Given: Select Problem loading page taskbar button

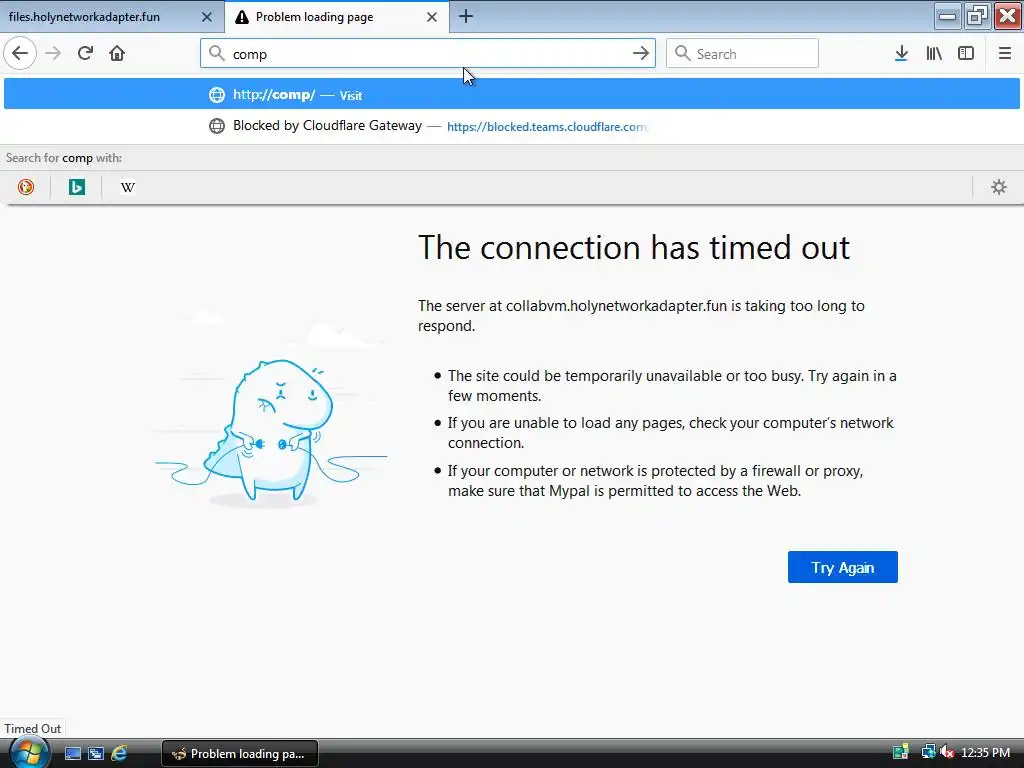Looking at the screenshot, I should click(240, 754).
